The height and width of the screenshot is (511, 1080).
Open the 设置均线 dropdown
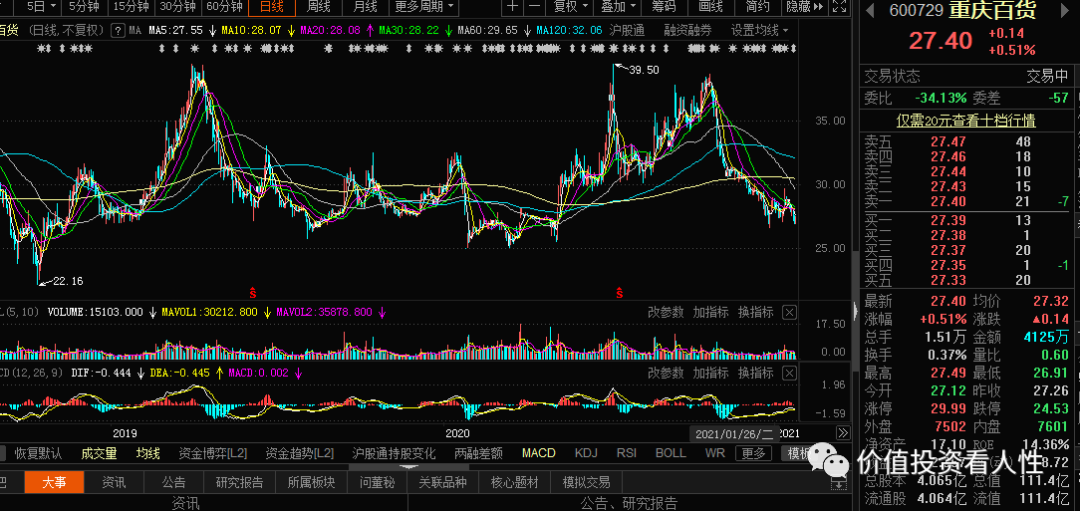[x=760, y=31]
